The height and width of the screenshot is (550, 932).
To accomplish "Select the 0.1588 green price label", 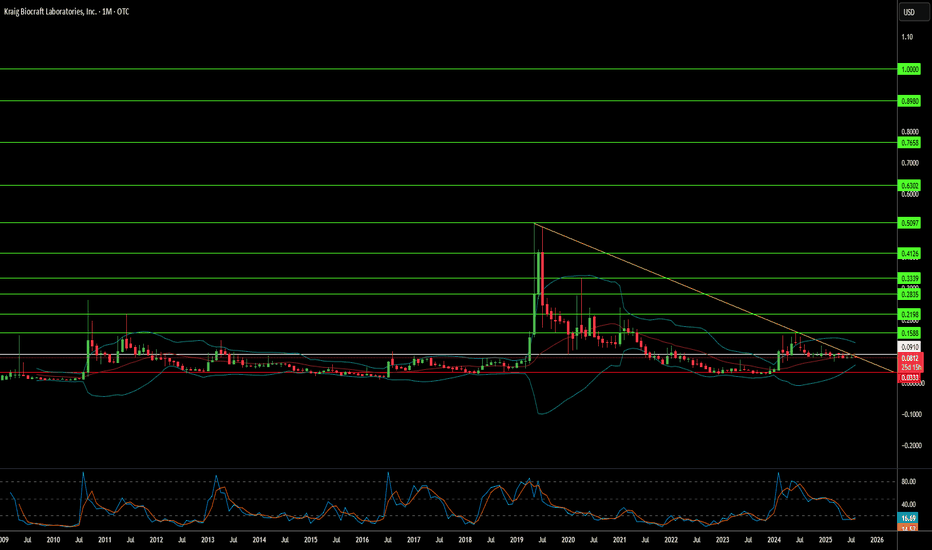I will click(x=909, y=333).
